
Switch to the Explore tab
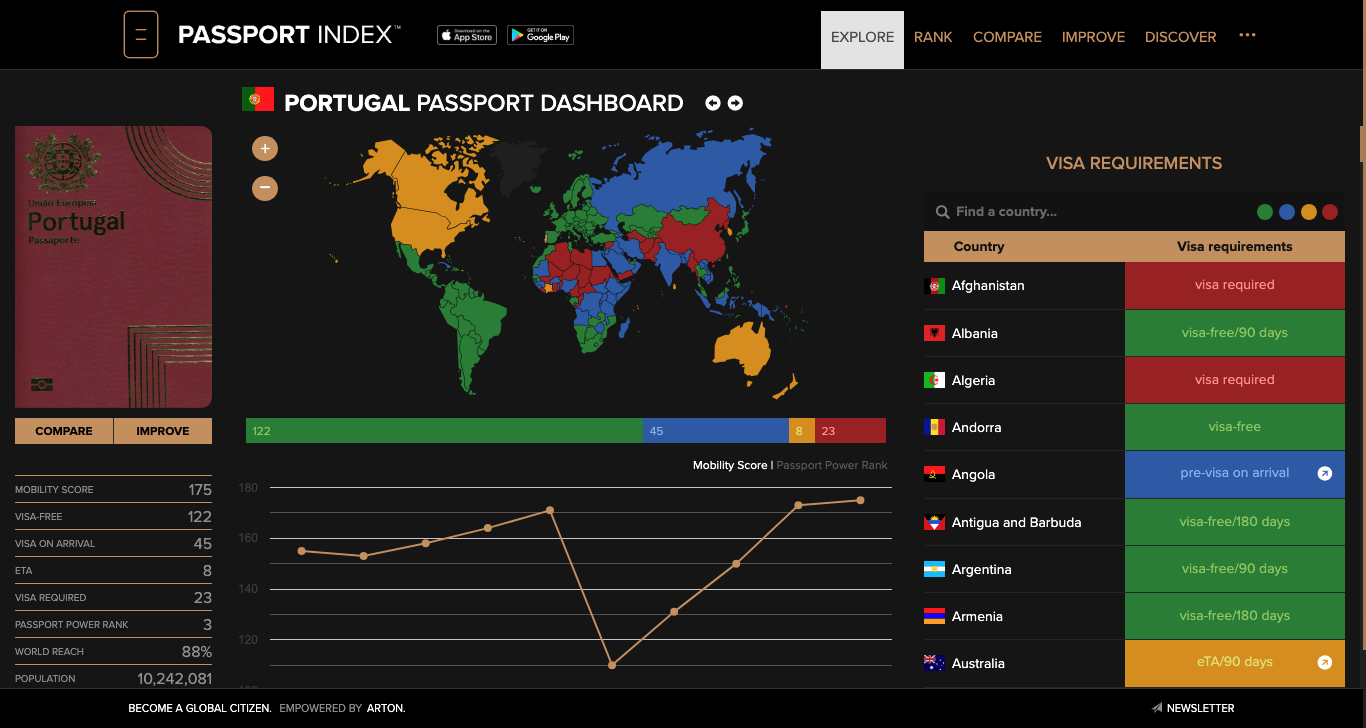click(x=862, y=40)
